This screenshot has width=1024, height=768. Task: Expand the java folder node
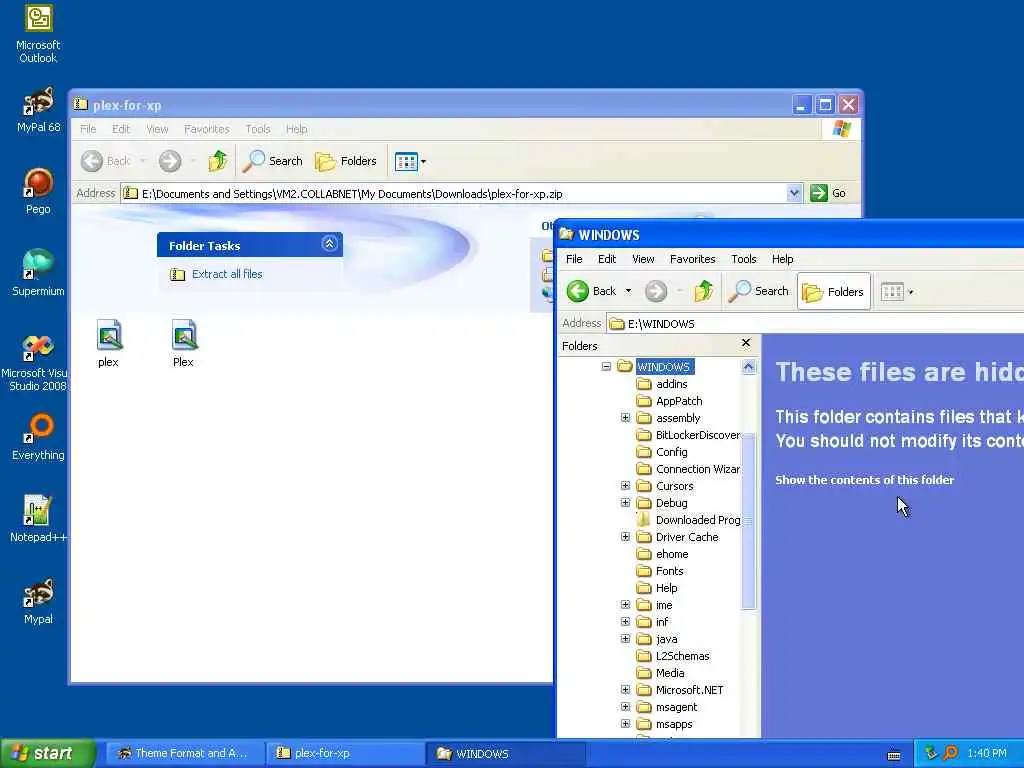pos(625,638)
